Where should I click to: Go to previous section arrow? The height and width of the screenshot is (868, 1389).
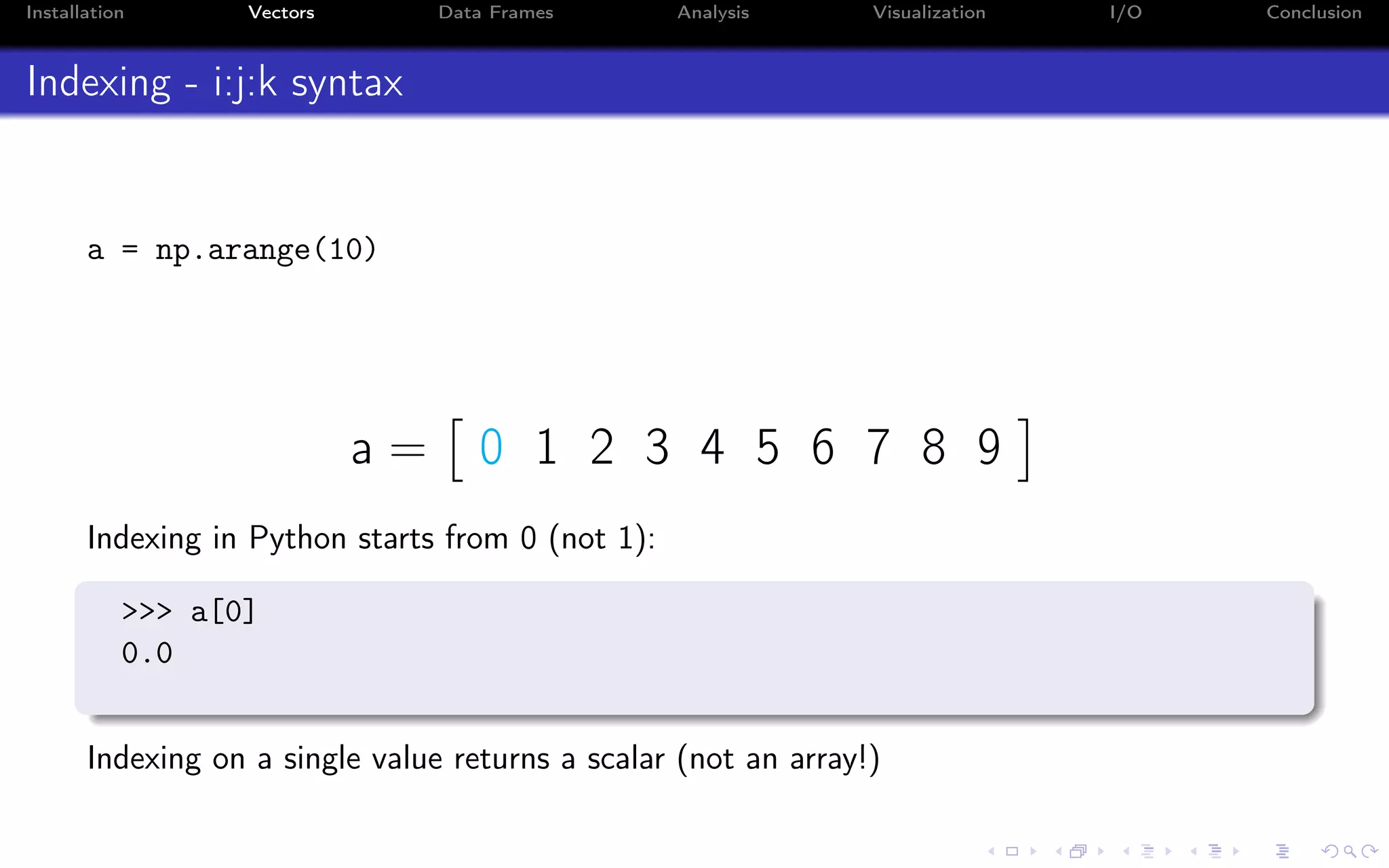tap(1194, 851)
